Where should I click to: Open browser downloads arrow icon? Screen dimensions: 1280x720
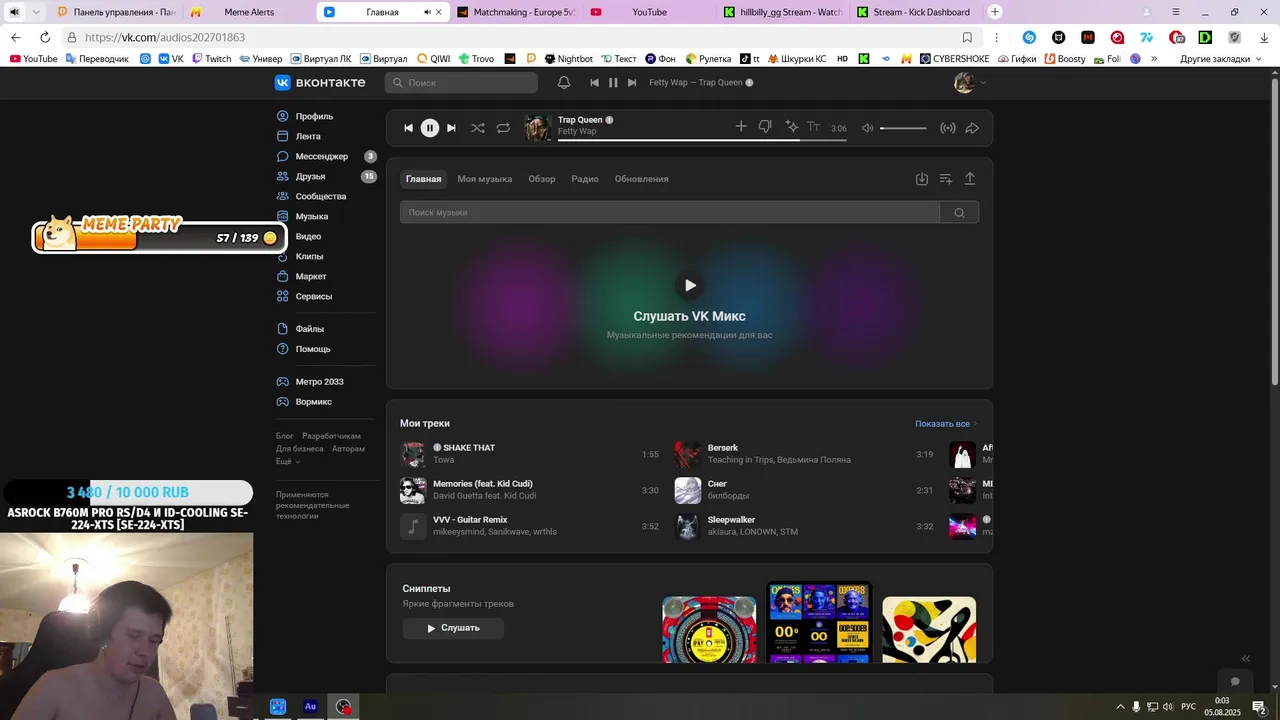tap(1264, 37)
